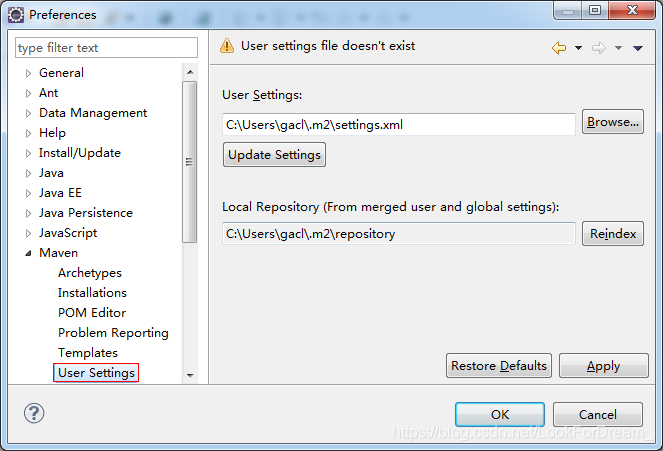Click the Browse... button
Viewport: 663px width, 451px height.
tap(613, 122)
